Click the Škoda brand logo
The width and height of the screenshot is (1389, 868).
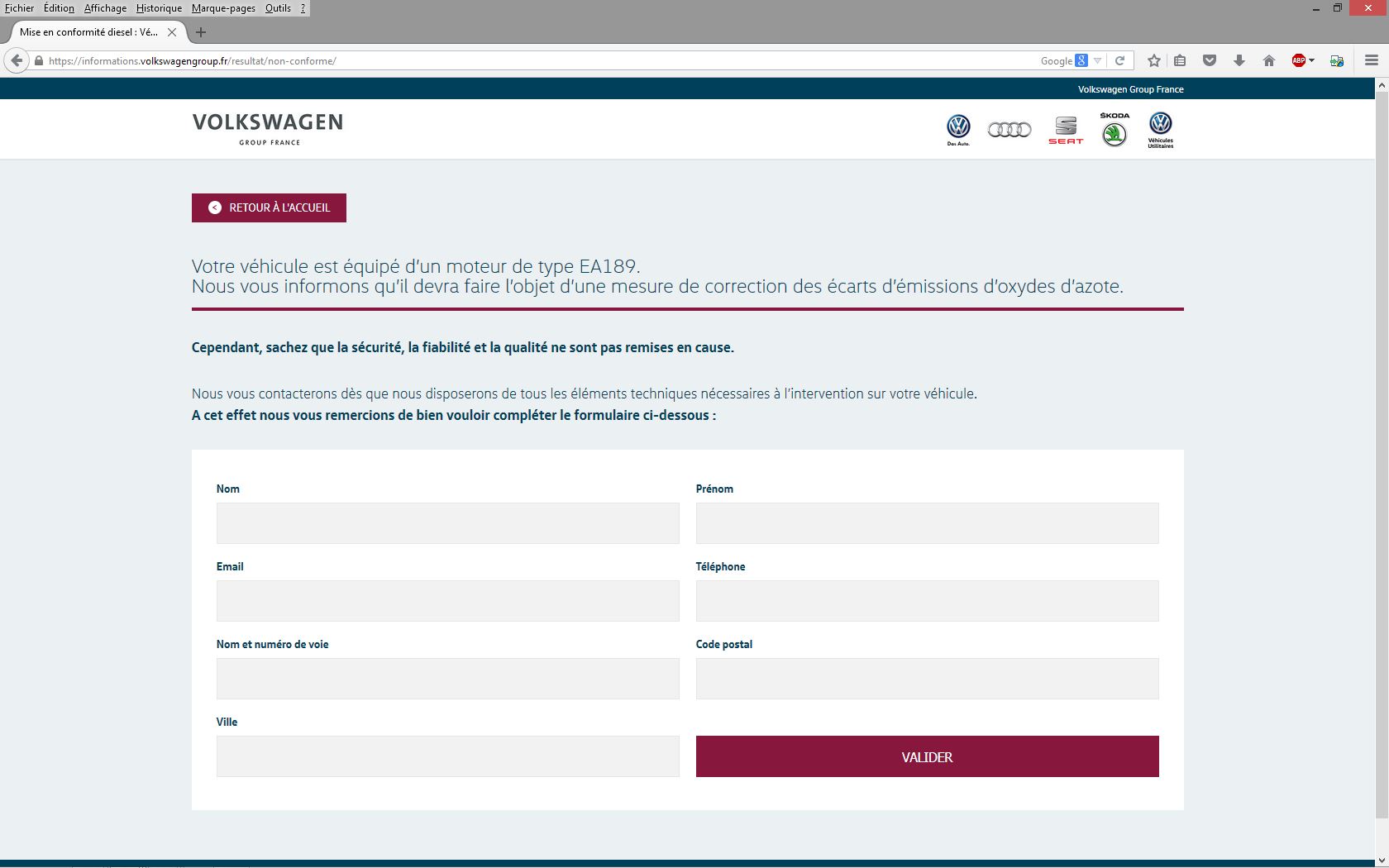click(1115, 130)
